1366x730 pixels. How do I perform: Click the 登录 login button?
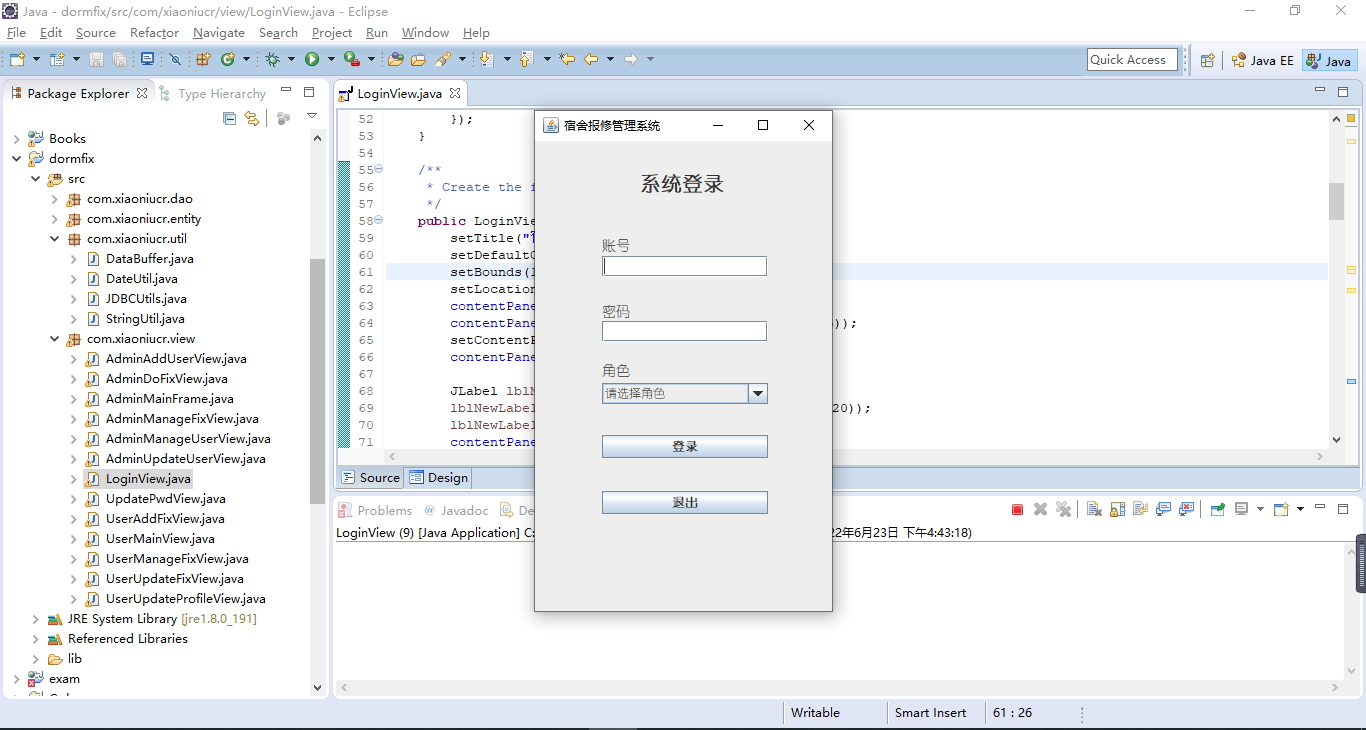(684, 447)
